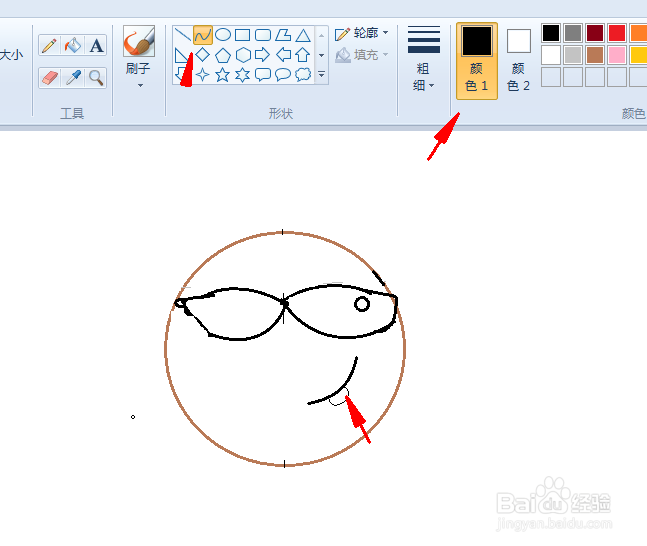This screenshot has width=647, height=546.
Task: Select the Pencil tool
Action: [x=50, y=45]
